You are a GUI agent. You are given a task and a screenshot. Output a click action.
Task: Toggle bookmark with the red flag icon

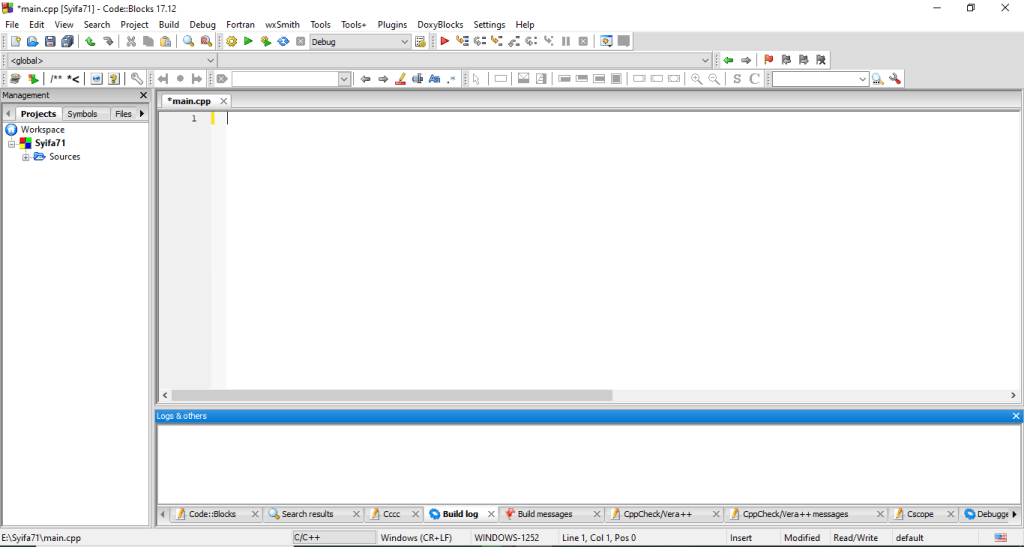point(768,60)
